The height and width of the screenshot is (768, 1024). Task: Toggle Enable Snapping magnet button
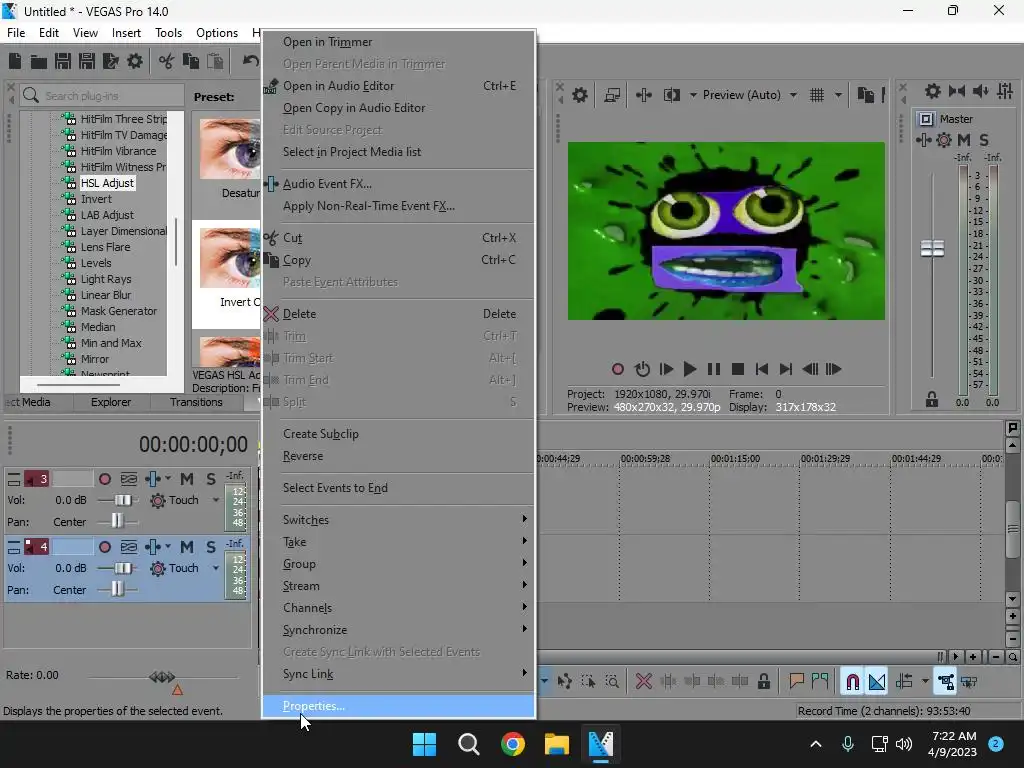852,682
